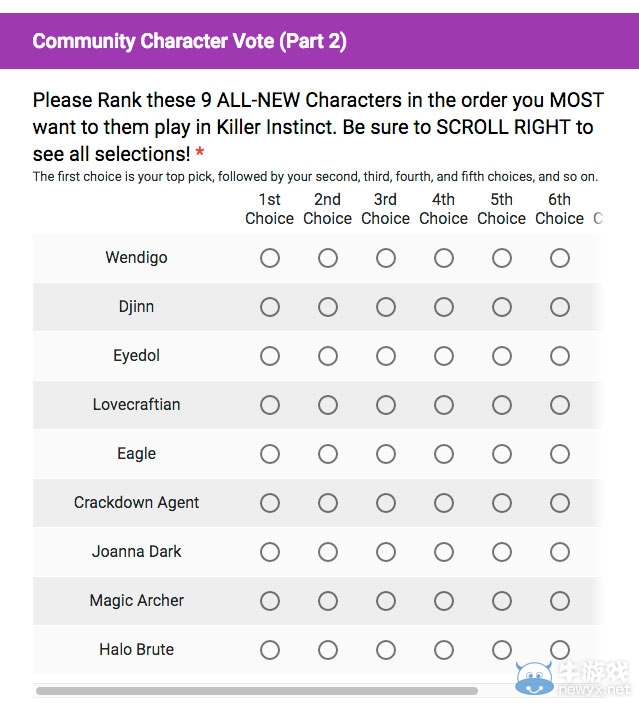The image size is (639, 703).
Task: Select 1st Choice for Lovecraftian
Action: coord(270,405)
